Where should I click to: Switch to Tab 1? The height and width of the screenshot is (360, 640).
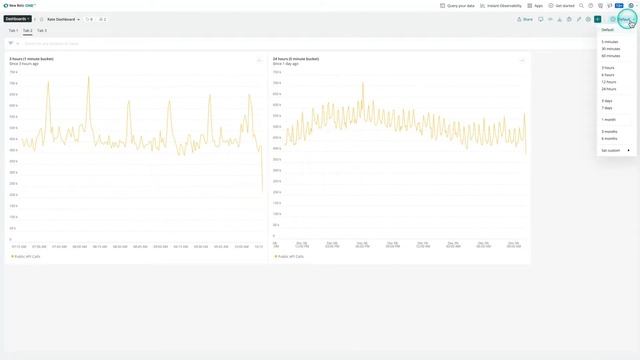click(13, 30)
